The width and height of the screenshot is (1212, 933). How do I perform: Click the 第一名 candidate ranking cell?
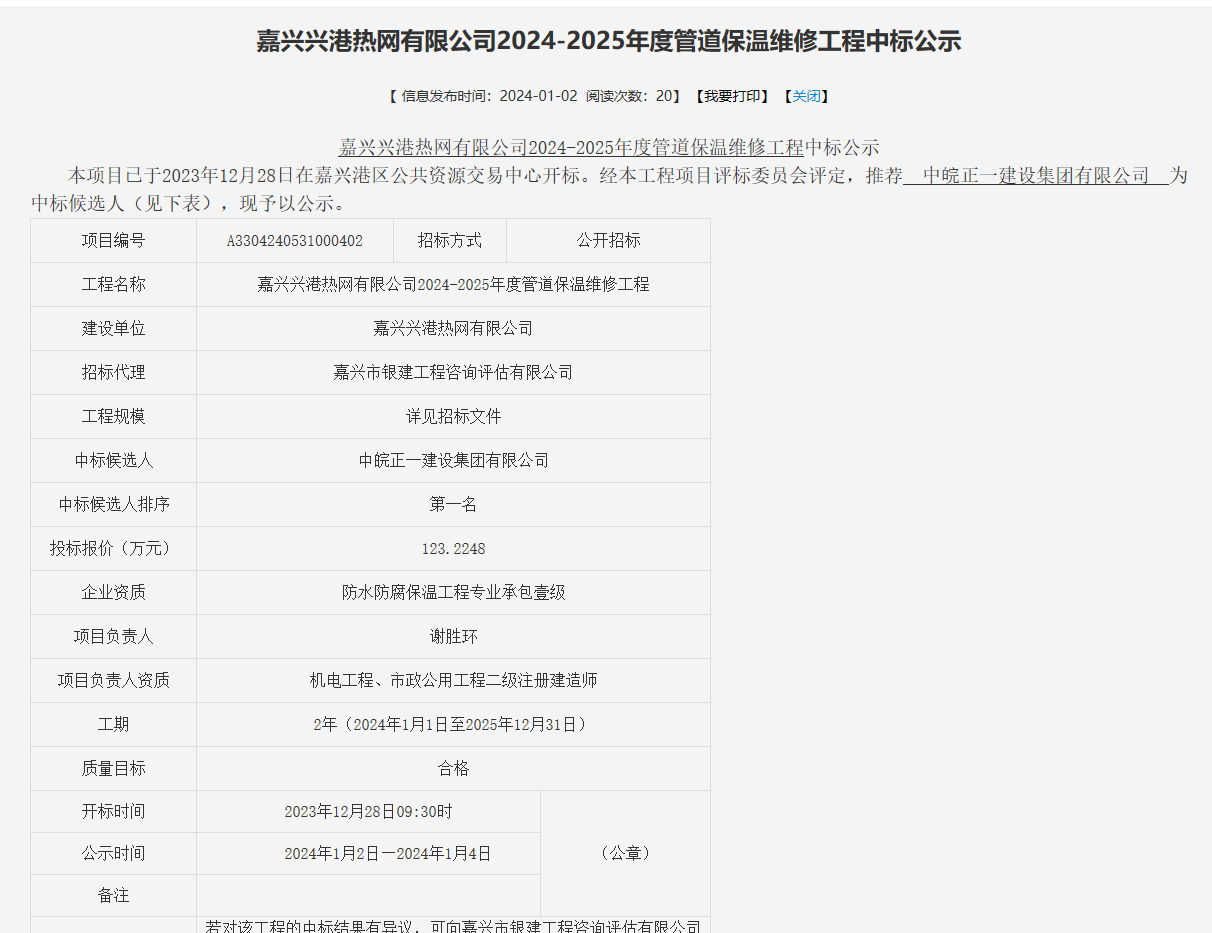click(453, 505)
